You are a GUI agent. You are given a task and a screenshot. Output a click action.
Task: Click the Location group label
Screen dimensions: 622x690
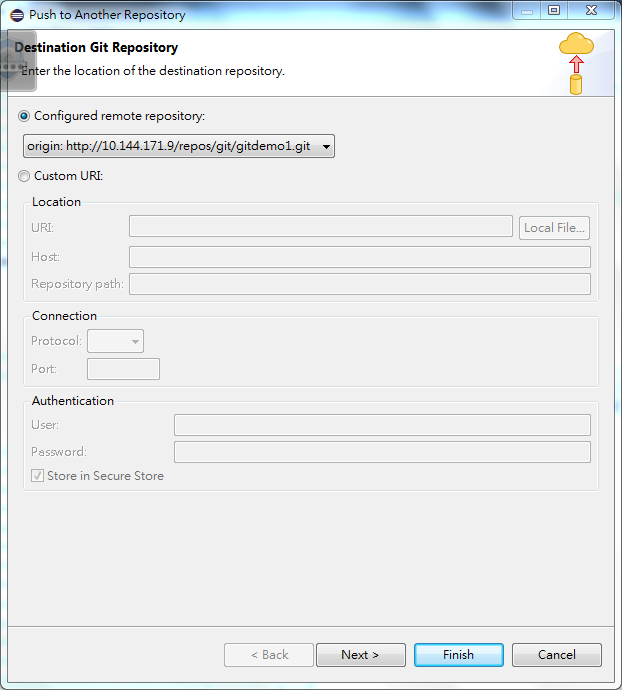pyautogui.click(x=56, y=202)
